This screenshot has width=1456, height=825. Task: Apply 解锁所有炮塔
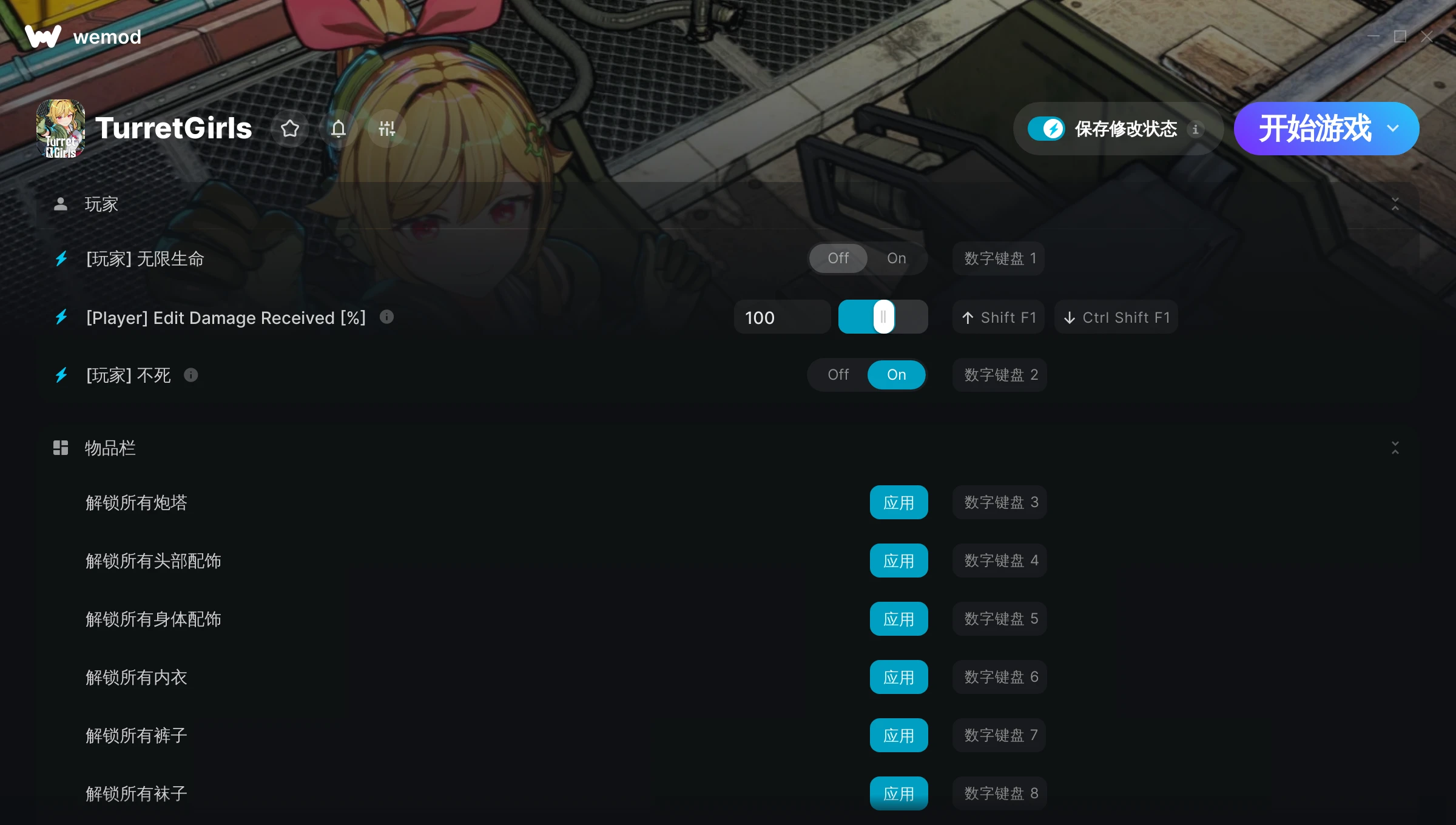pyautogui.click(x=898, y=502)
